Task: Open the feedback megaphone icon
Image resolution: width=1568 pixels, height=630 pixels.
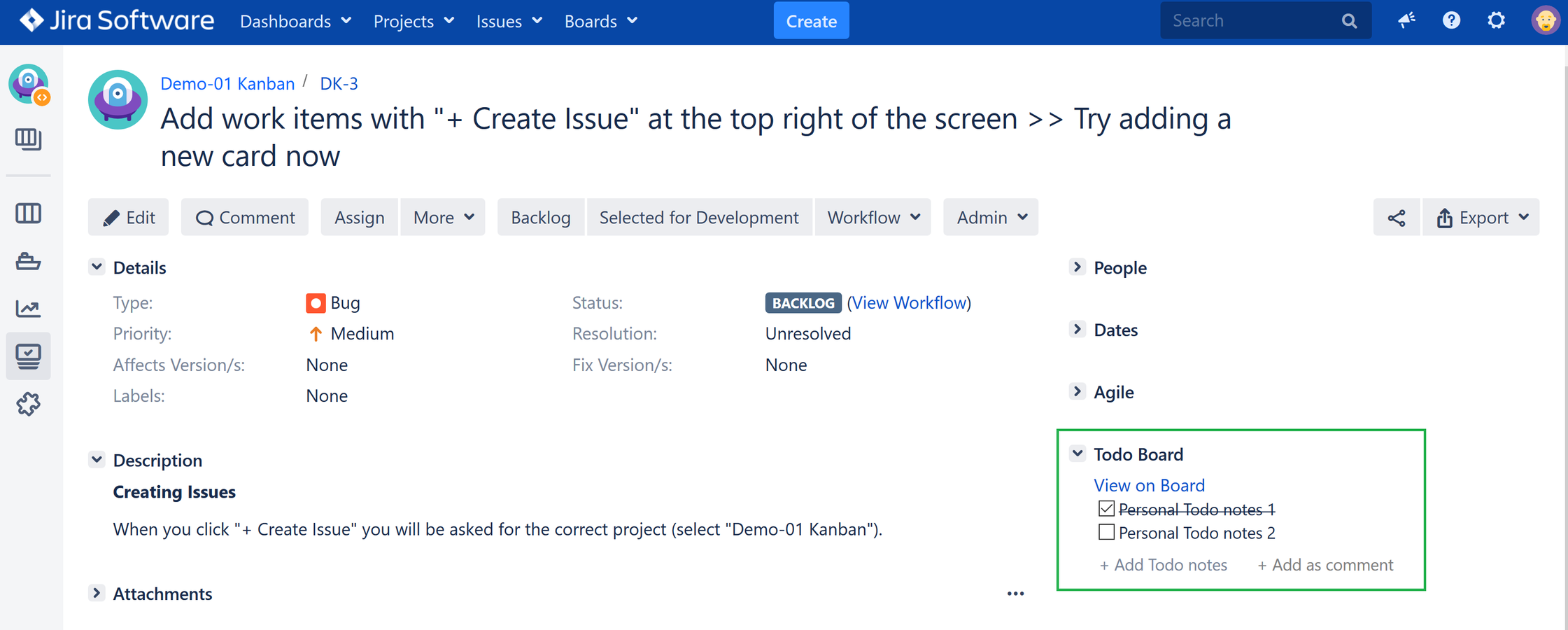Action: pos(1406,20)
